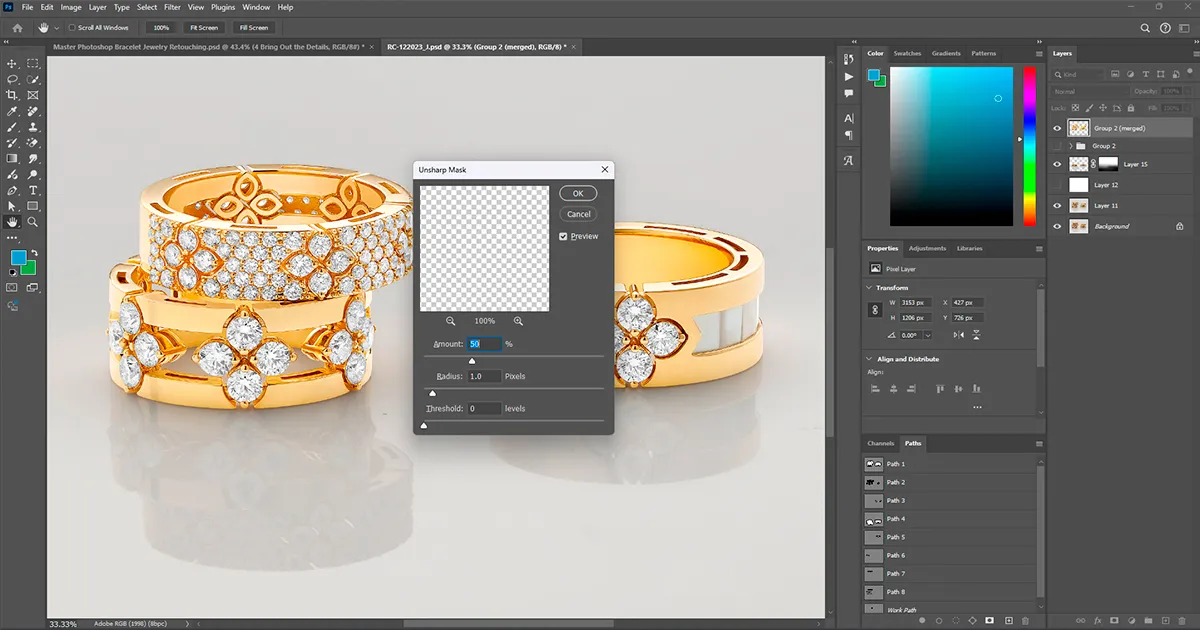Select the Crop tool
The width and height of the screenshot is (1200, 630).
click(x=12, y=95)
